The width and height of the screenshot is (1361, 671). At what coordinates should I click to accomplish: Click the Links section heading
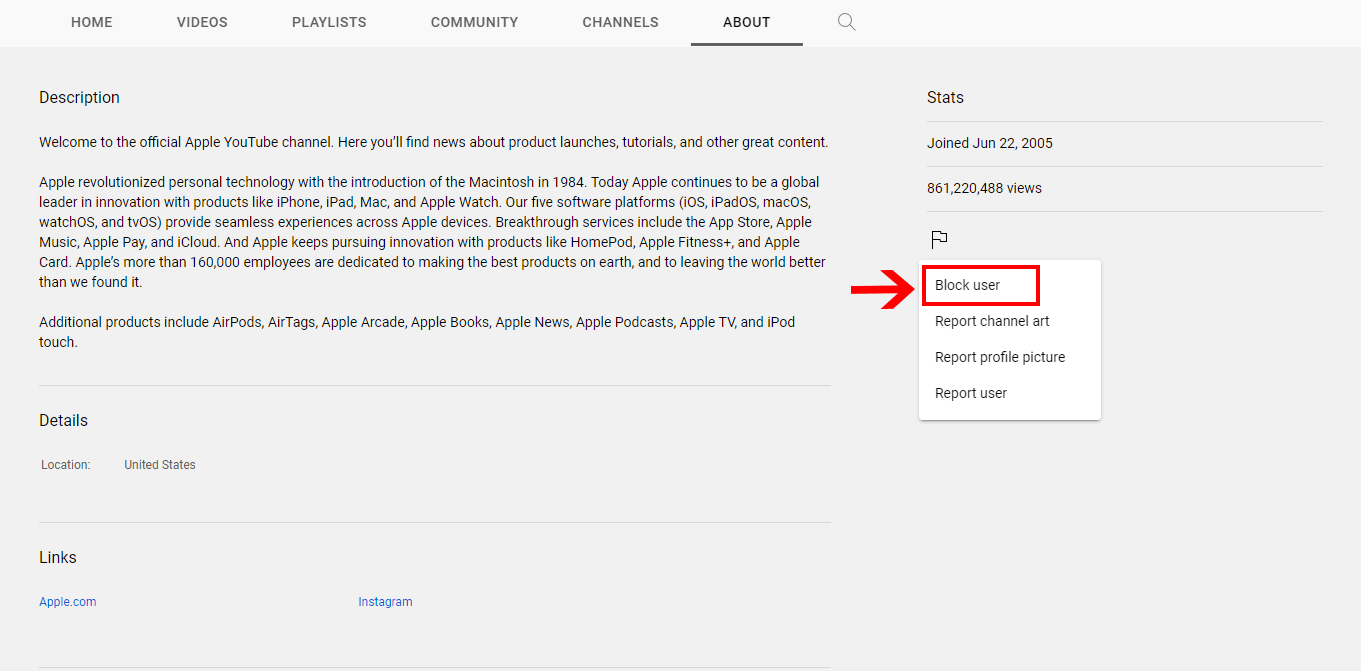(57, 557)
